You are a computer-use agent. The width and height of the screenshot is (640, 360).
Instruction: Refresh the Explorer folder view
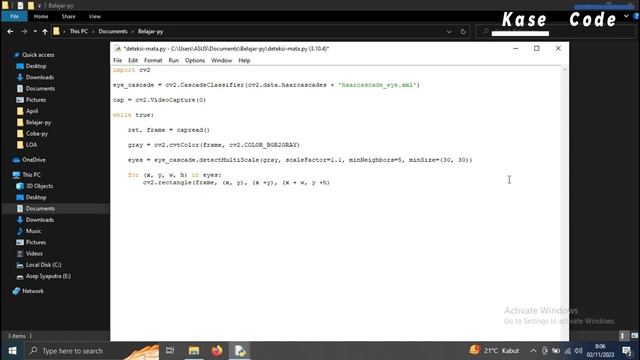[463, 31]
